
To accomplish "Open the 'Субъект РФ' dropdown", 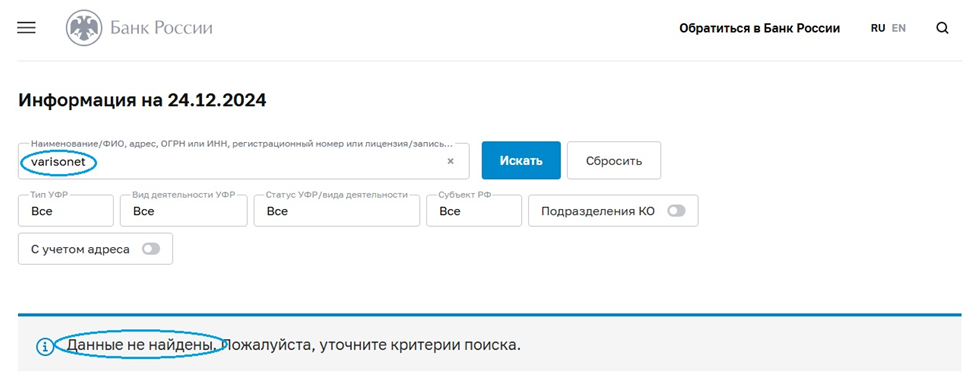I will (x=474, y=211).
